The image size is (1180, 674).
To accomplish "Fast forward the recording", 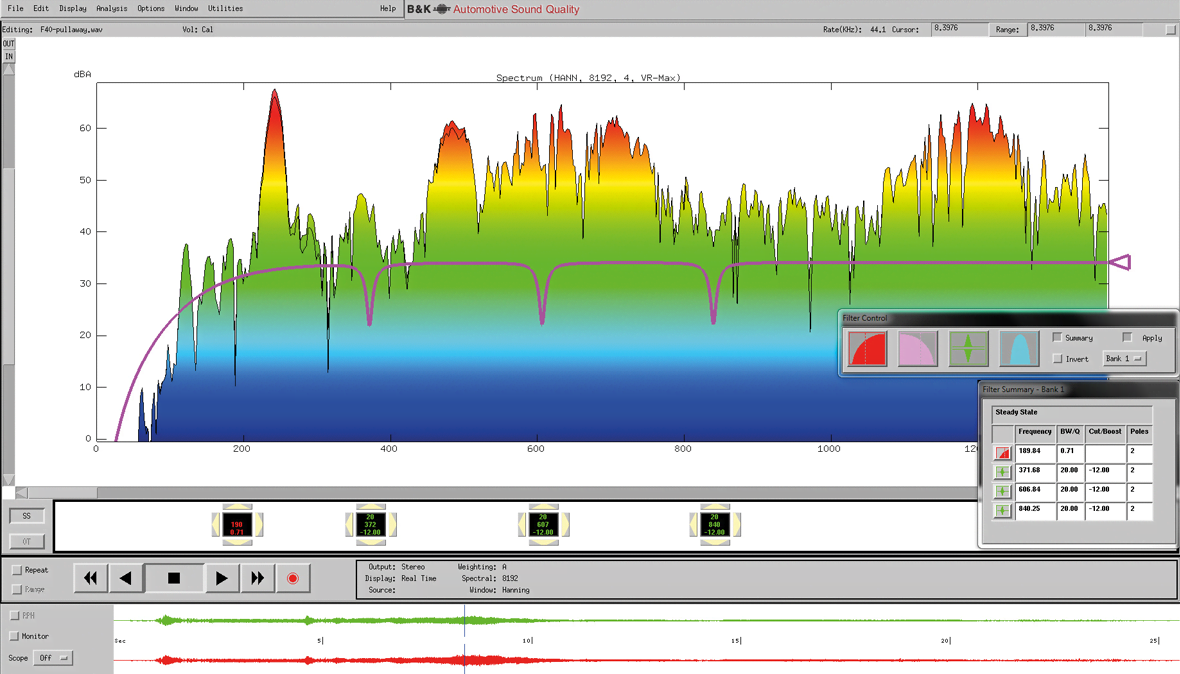I will pyautogui.click(x=257, y=578).
